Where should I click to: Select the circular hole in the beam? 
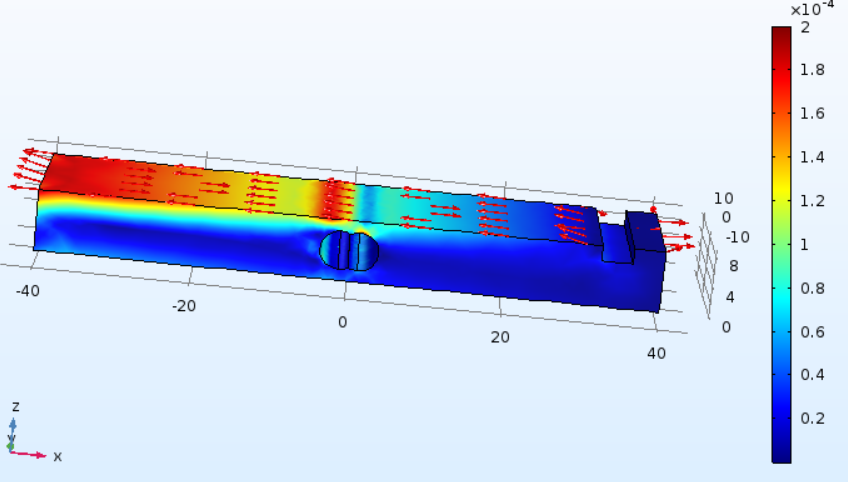(349, 250)
